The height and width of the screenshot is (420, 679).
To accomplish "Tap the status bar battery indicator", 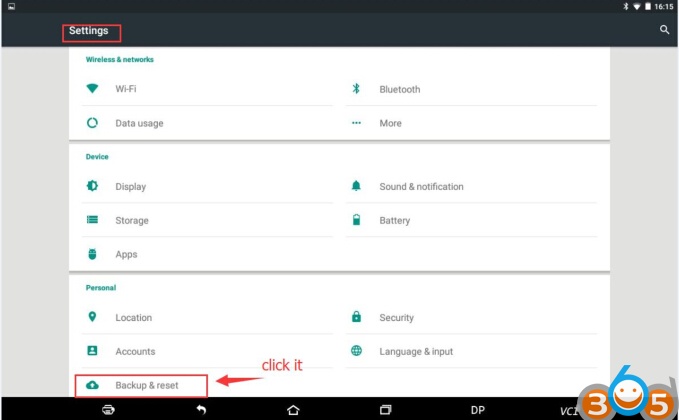I will (648, 6).
